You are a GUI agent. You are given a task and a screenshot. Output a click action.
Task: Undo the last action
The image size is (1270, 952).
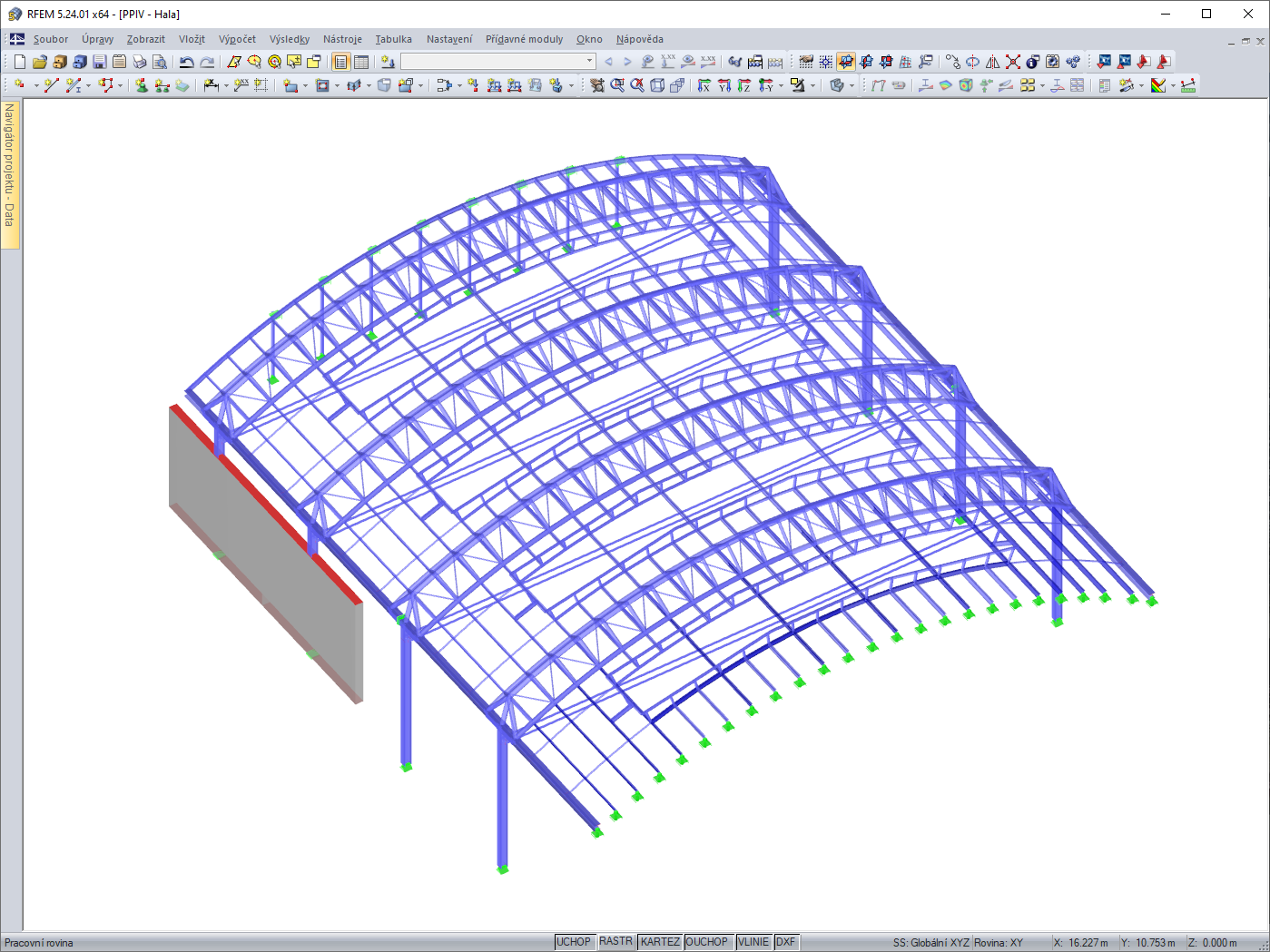(x=186, y=62)
